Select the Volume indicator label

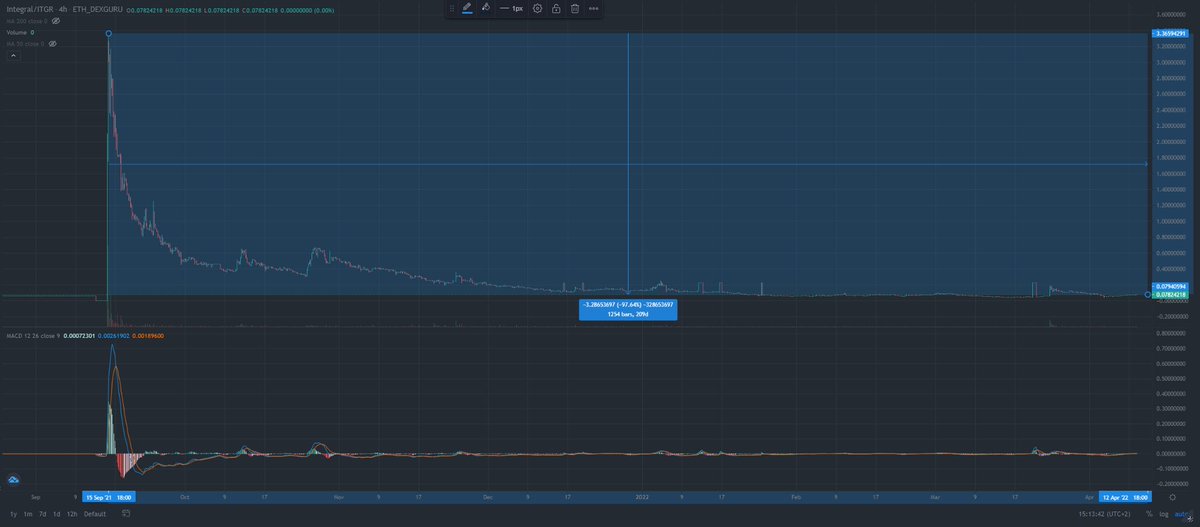click(x=16, y=32)
